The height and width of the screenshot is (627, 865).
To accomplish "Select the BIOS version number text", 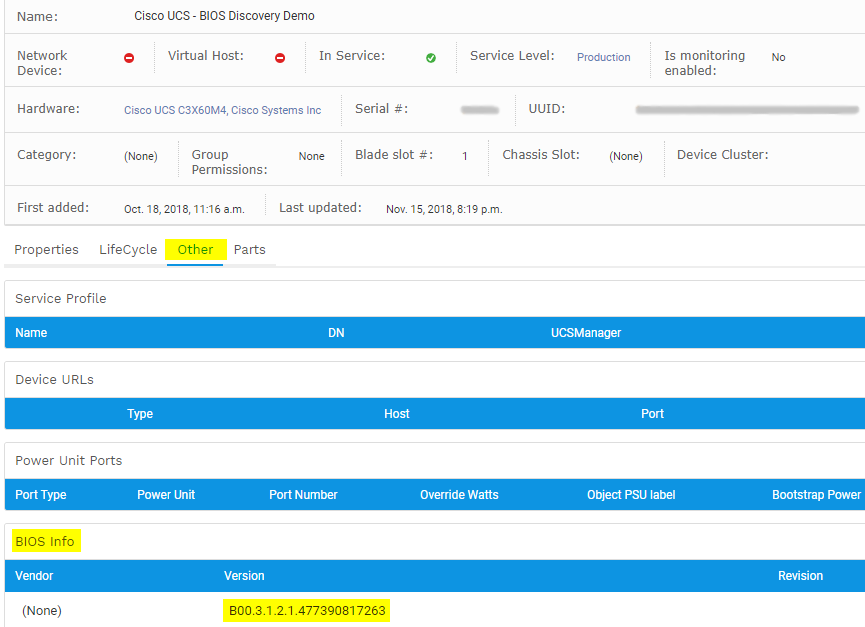I will 307,611.
